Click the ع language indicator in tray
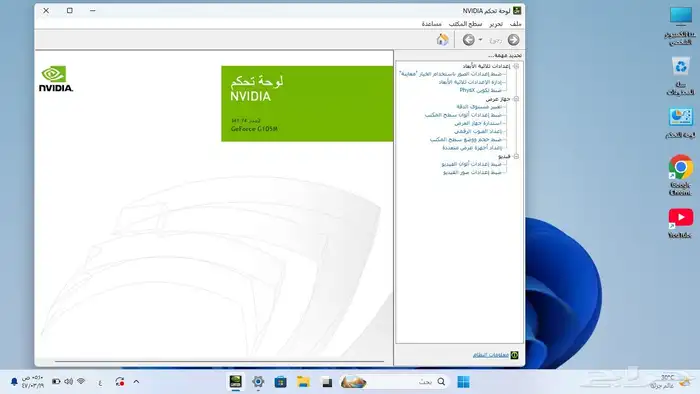This screenshot has width=700, height=394. point(100,382)
